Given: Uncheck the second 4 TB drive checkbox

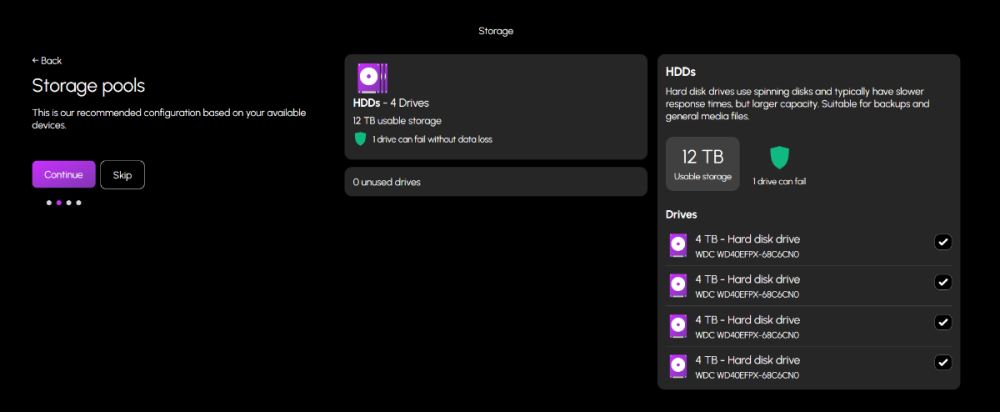Looking at the screenshot, I should pos(943,282).
